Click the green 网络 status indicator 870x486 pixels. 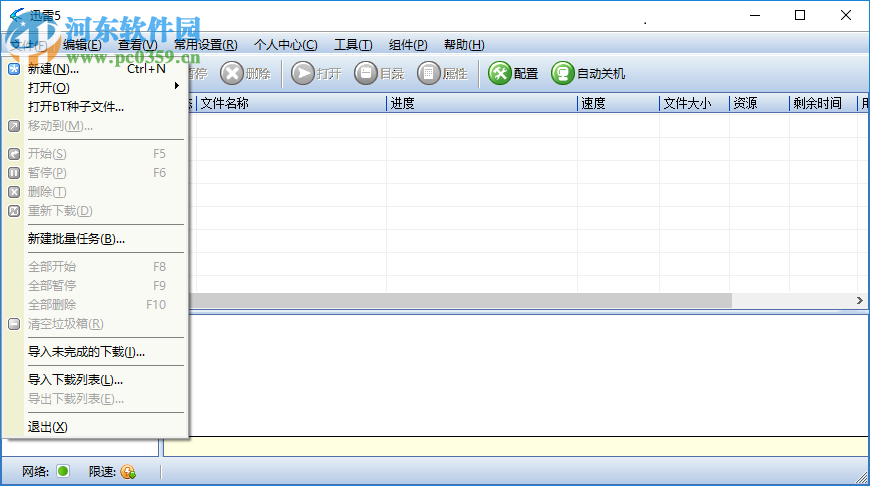[x=63, y=472]
